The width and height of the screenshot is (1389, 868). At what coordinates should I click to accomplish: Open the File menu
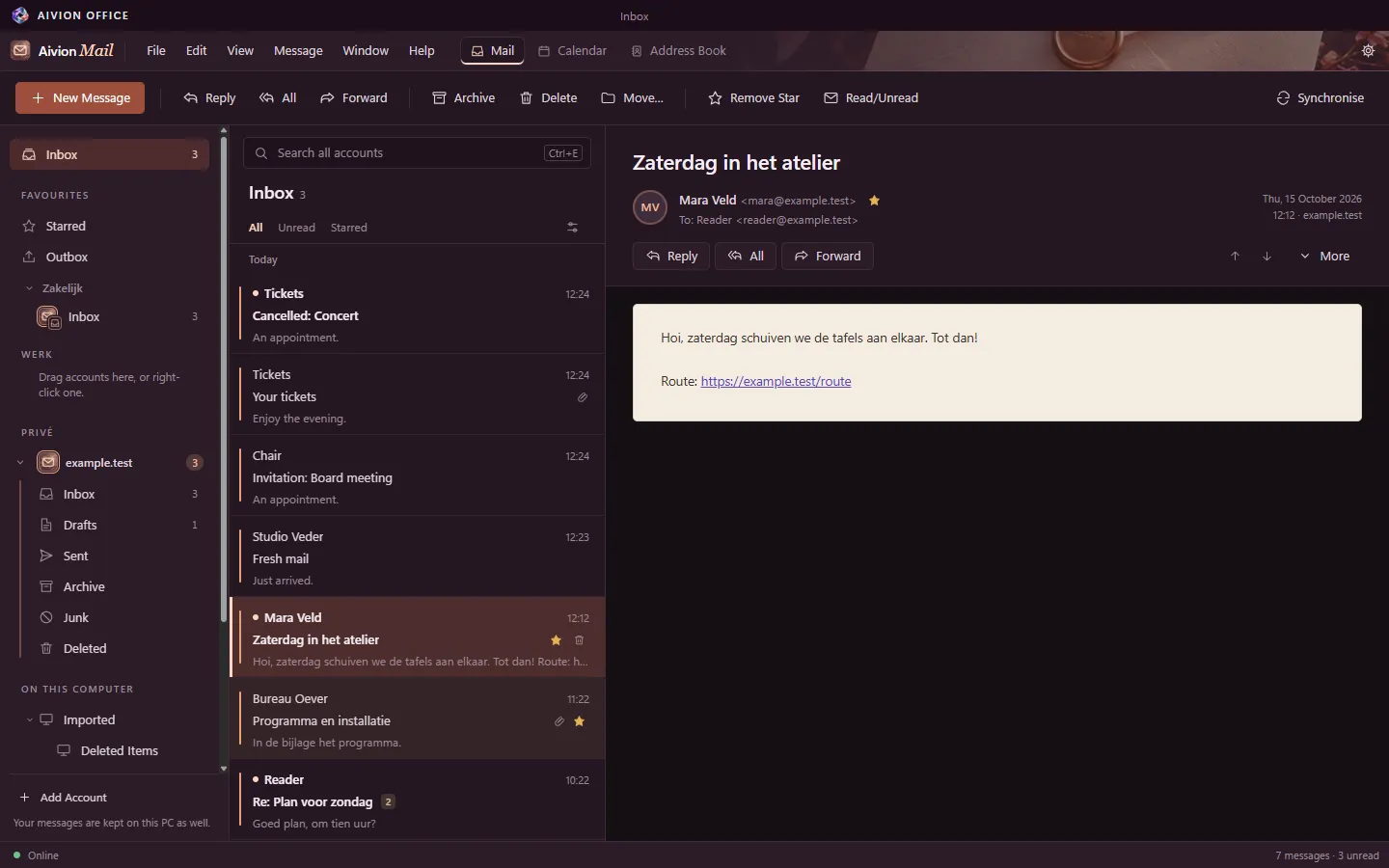(156, 50)
